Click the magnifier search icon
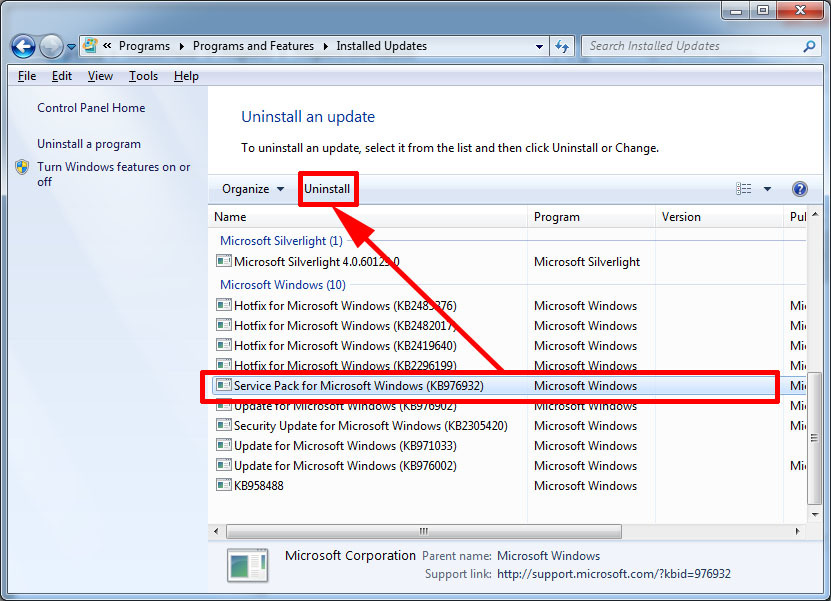The height and width of the screenshot is (601, 831). coord(809,46)
